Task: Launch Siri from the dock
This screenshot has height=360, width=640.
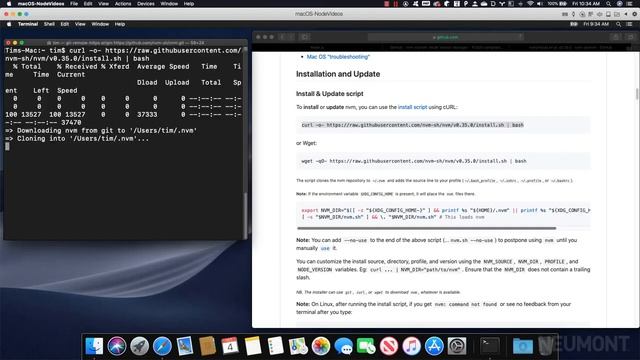Action: pos(117,346)
